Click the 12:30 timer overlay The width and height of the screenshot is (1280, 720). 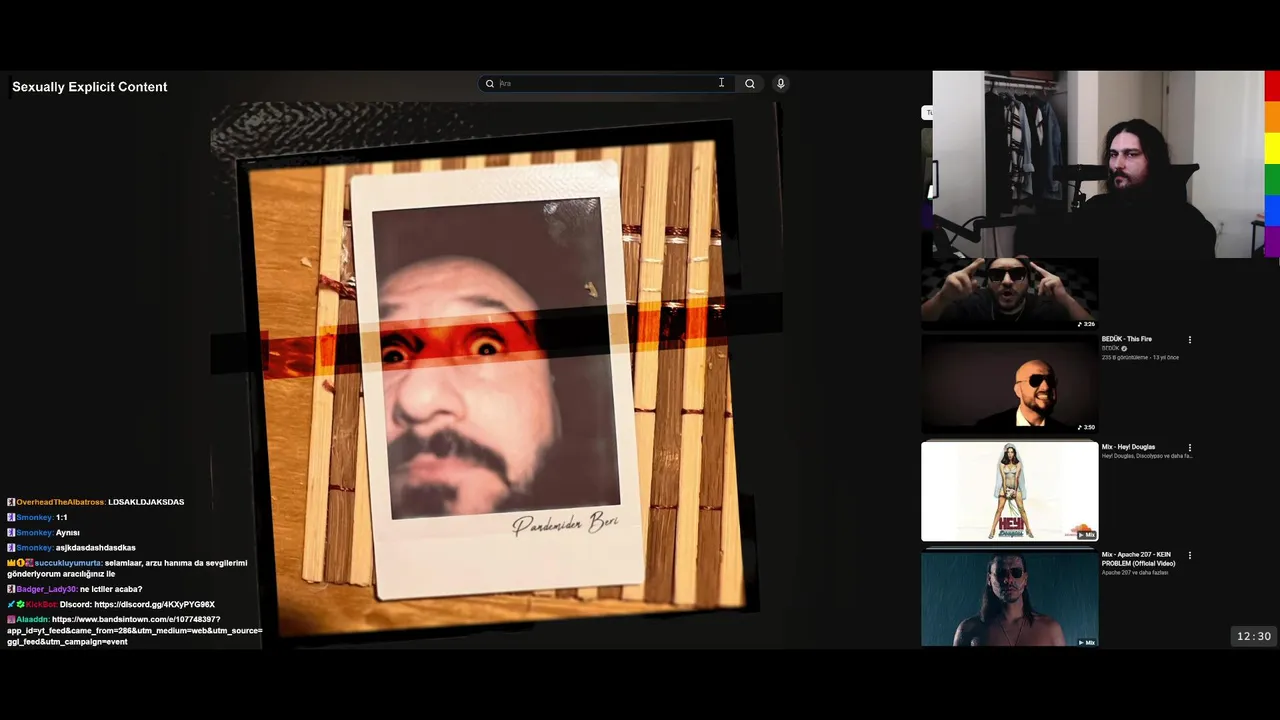[x=1254, y=636]
